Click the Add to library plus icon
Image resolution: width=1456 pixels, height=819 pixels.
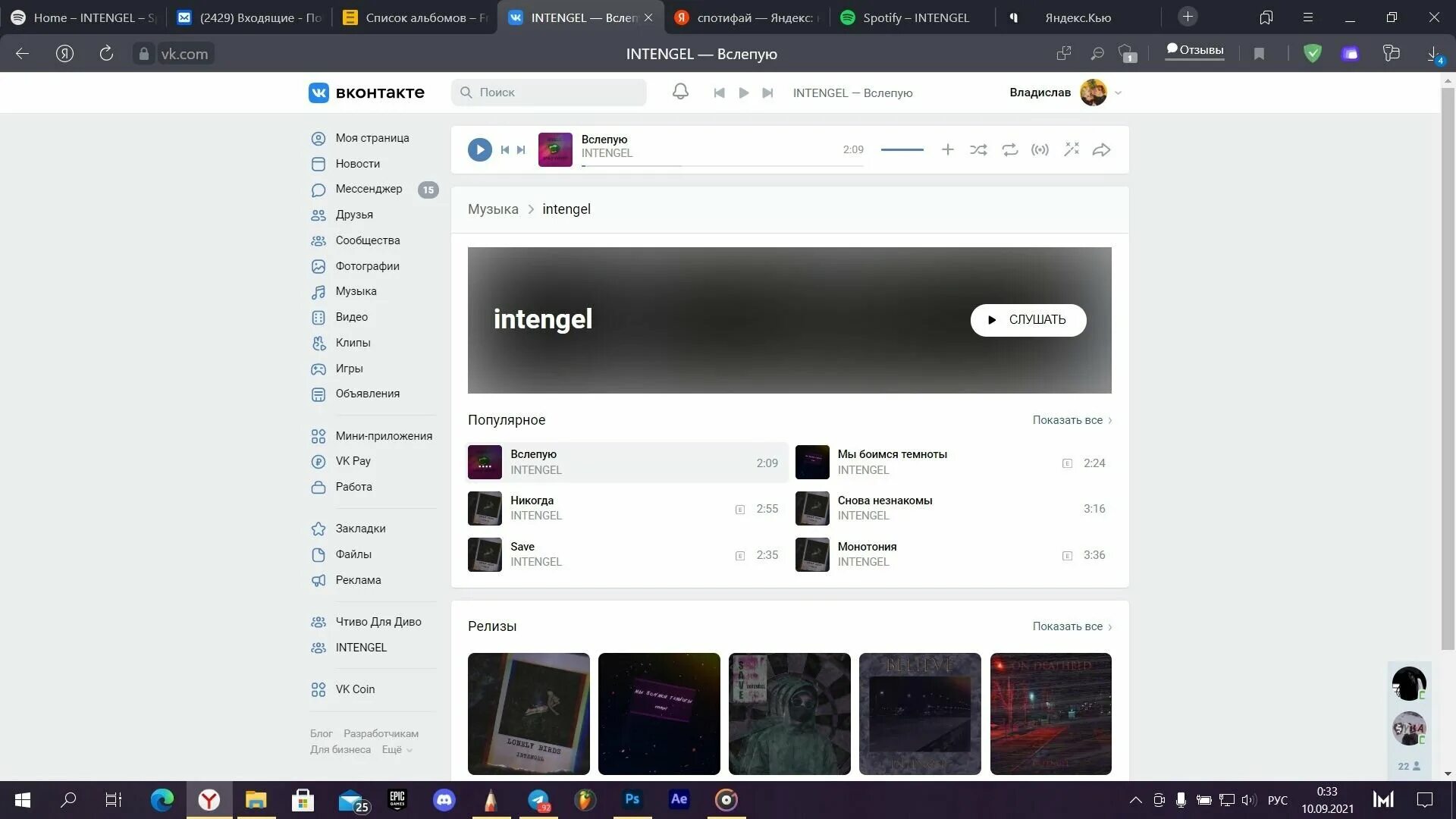coord(946,149)
